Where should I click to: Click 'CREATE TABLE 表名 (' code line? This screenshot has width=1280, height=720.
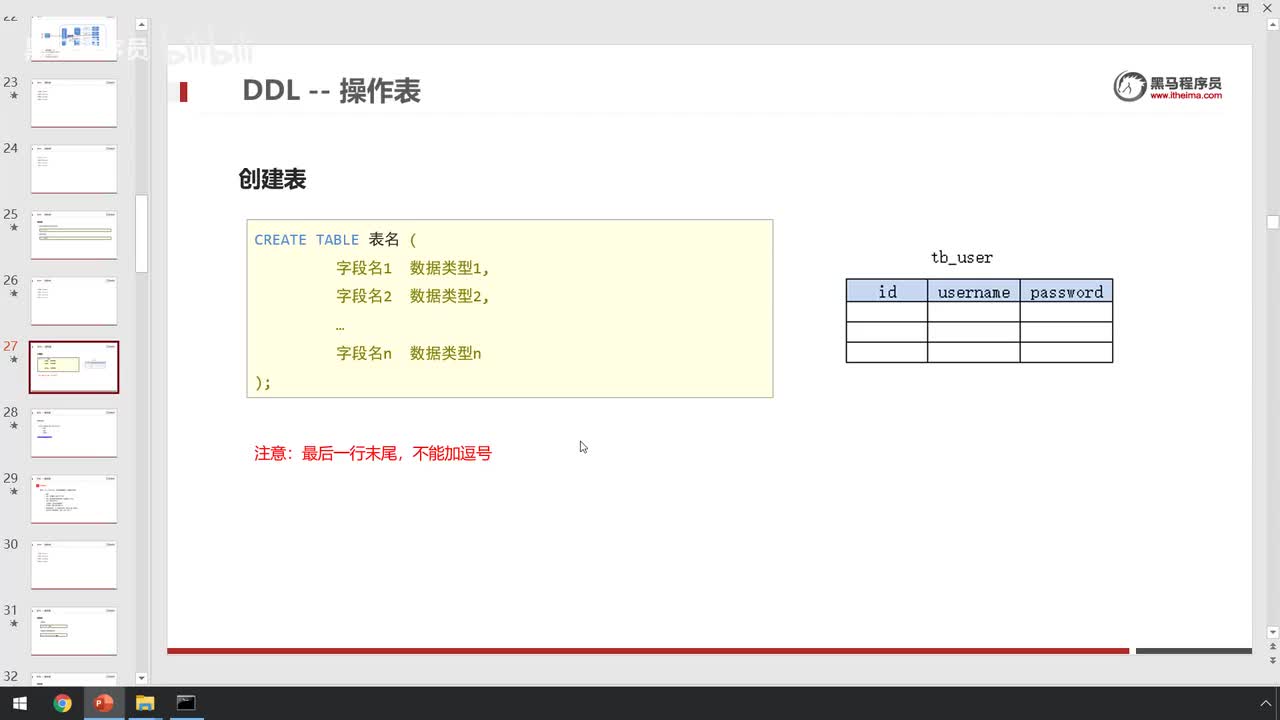[x=335, y=240]
